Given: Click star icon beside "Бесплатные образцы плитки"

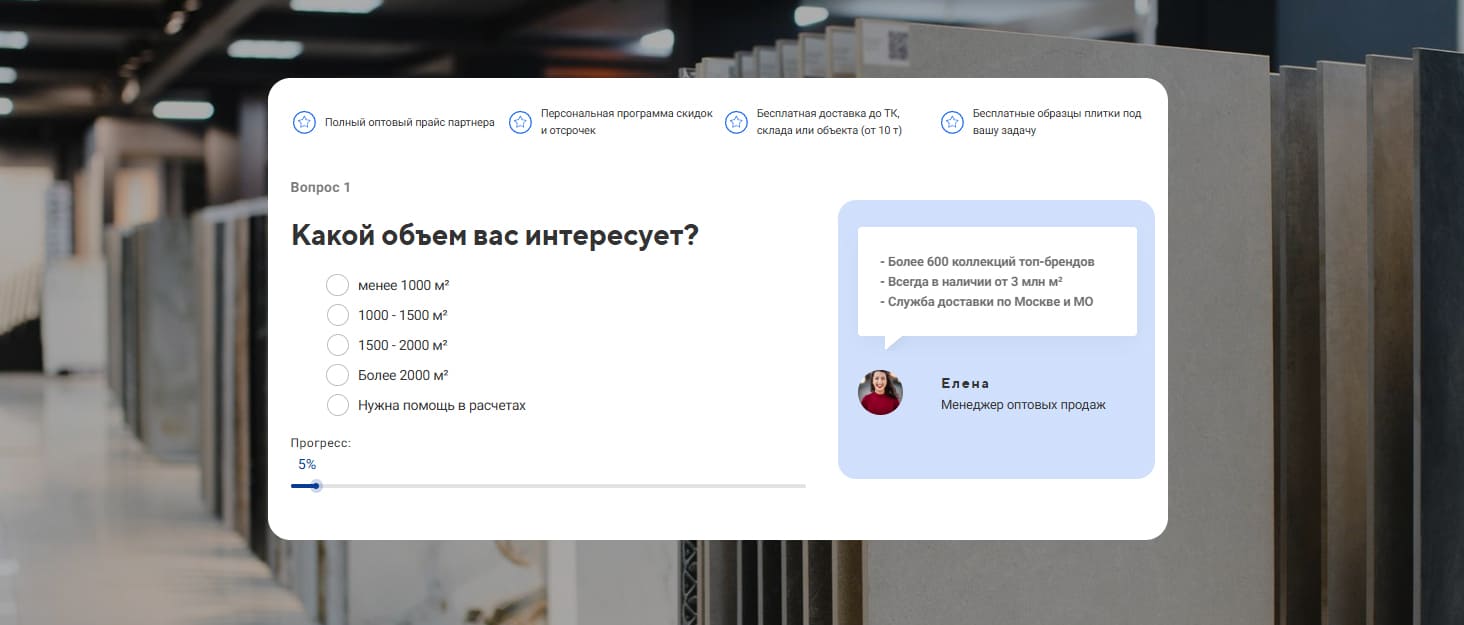Looking at the screenshot, I should coord(952,122).
